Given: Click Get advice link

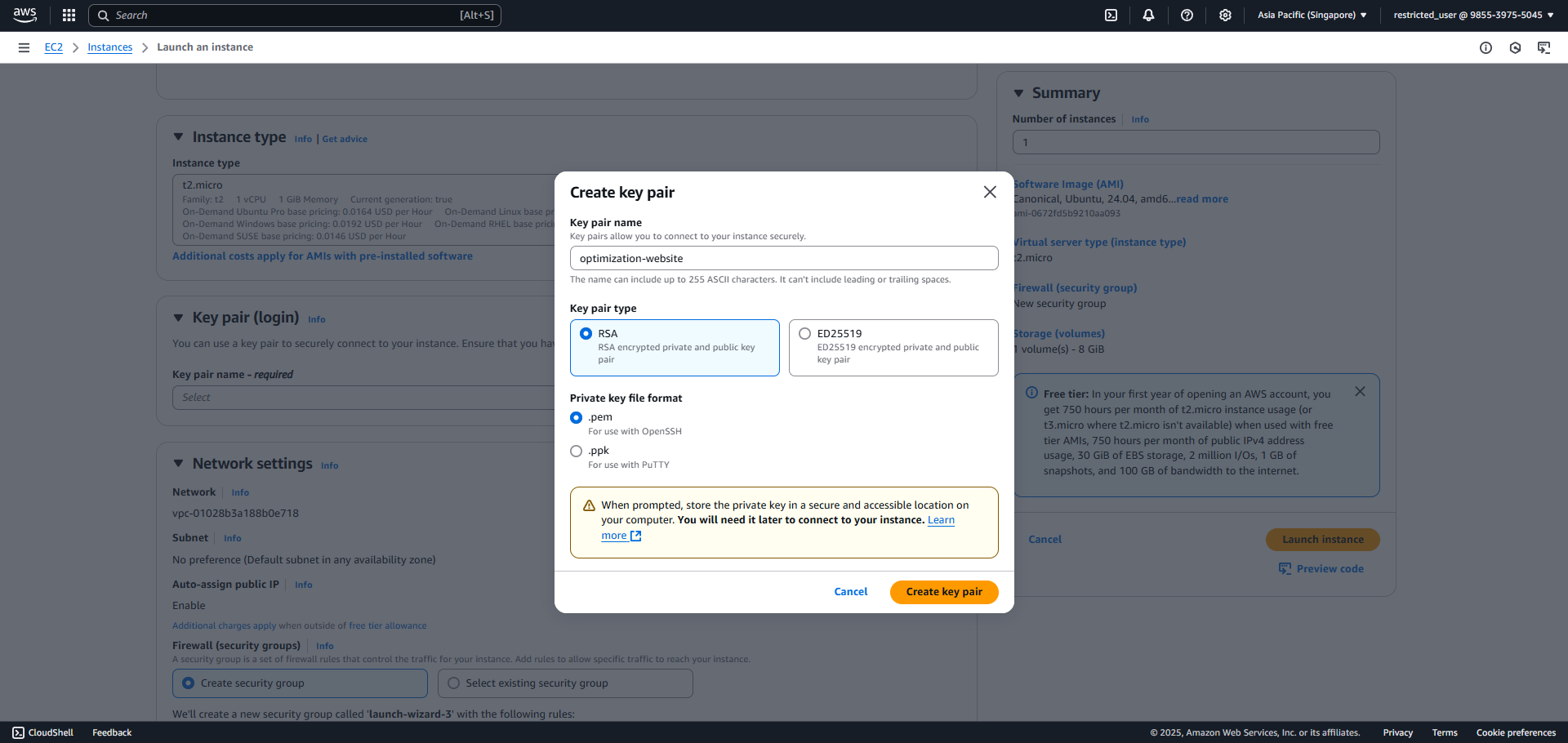Looking at the screenshot, I should (x=345, y=140).
